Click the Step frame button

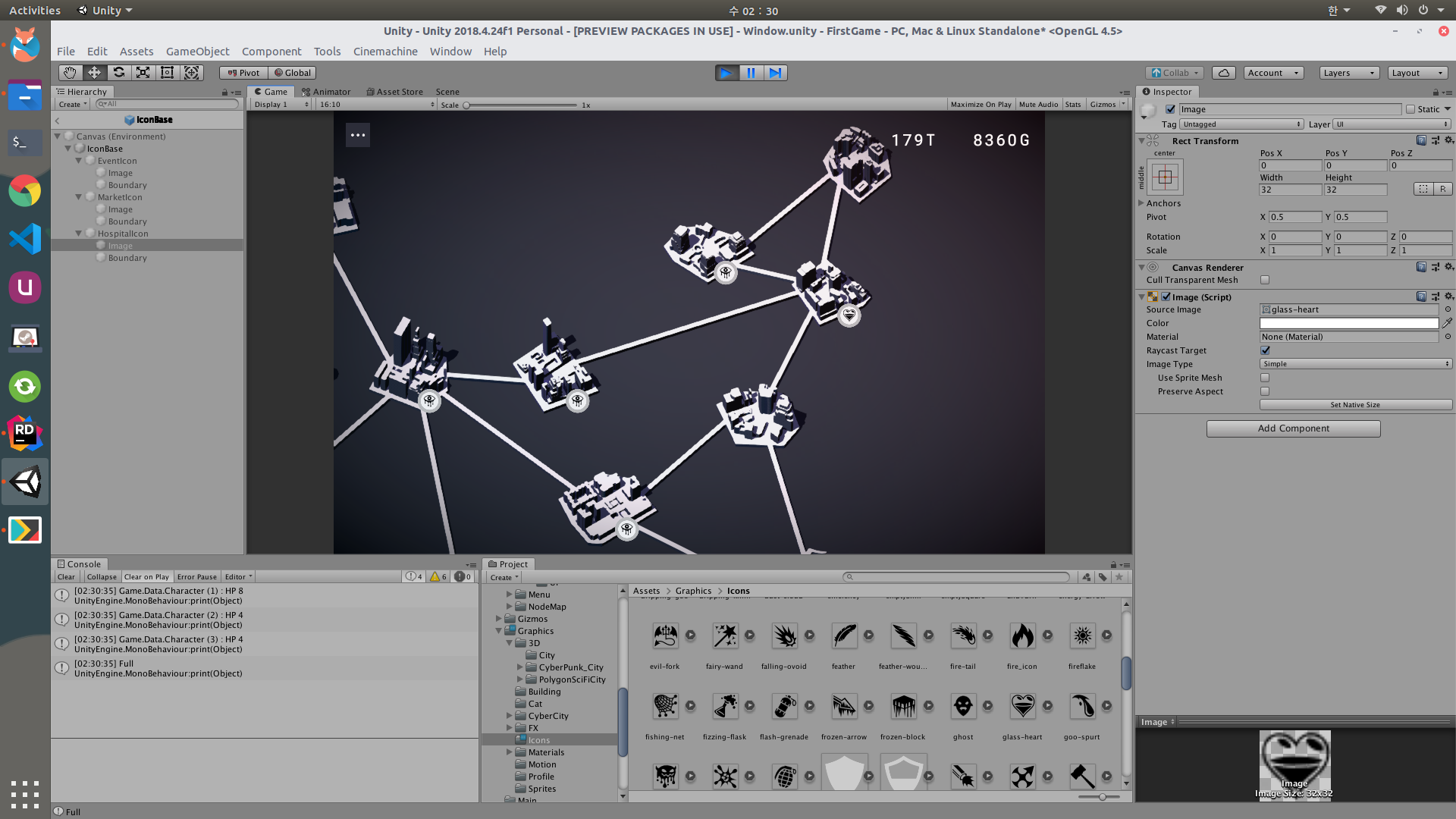click(x=775, y=73)
